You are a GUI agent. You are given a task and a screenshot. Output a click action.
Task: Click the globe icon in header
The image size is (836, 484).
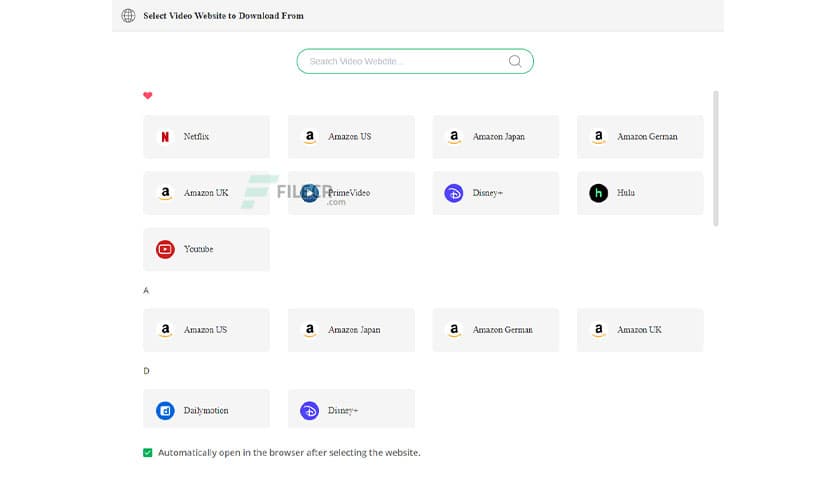pyautogui.click(x=128, y=16)
